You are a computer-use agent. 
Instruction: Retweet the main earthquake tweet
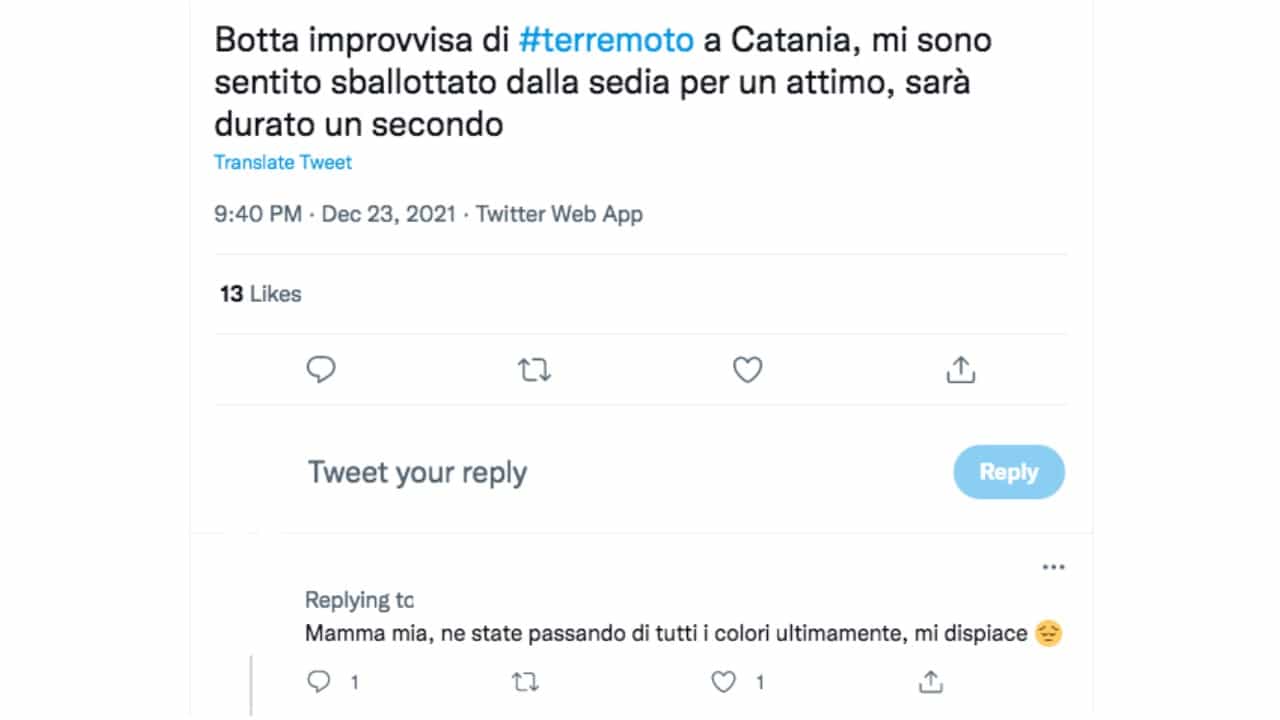point(534,371)
